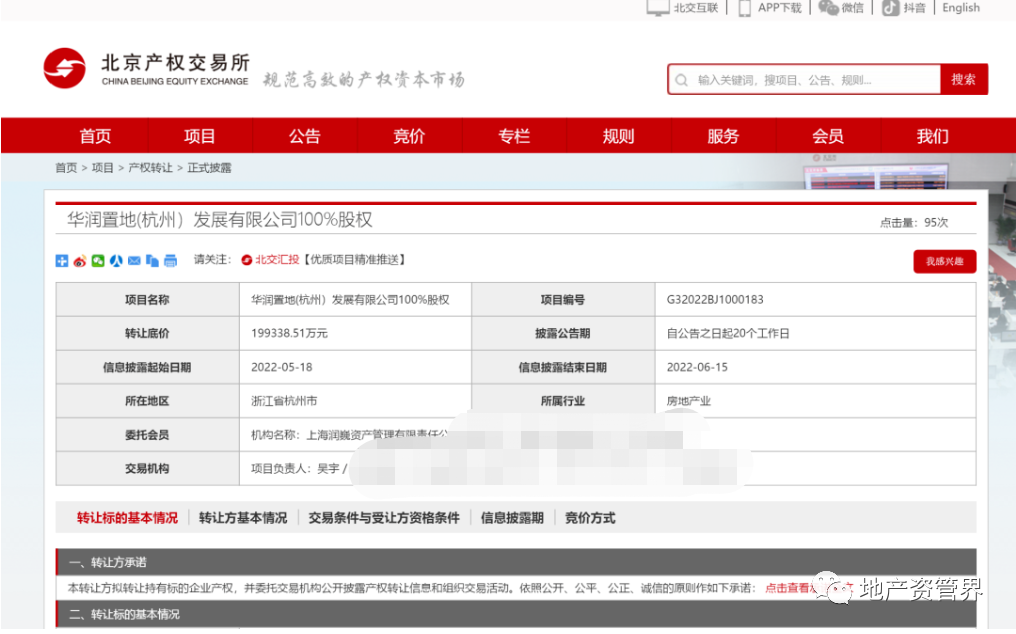Click the 信息披露结束日期 label cell
This screenshot has width=1016, height=634.
coord(563,367)
